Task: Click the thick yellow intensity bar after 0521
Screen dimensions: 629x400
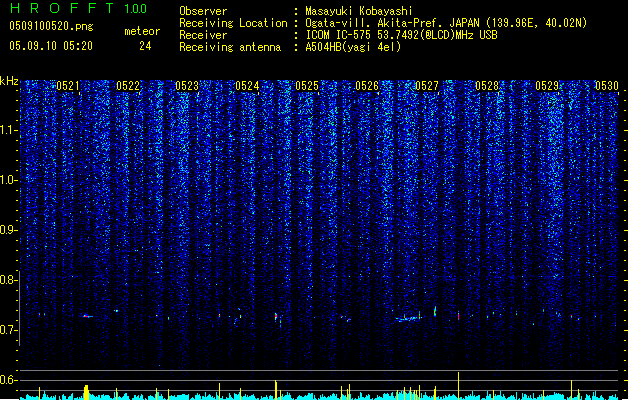Action: coord(86,392)
